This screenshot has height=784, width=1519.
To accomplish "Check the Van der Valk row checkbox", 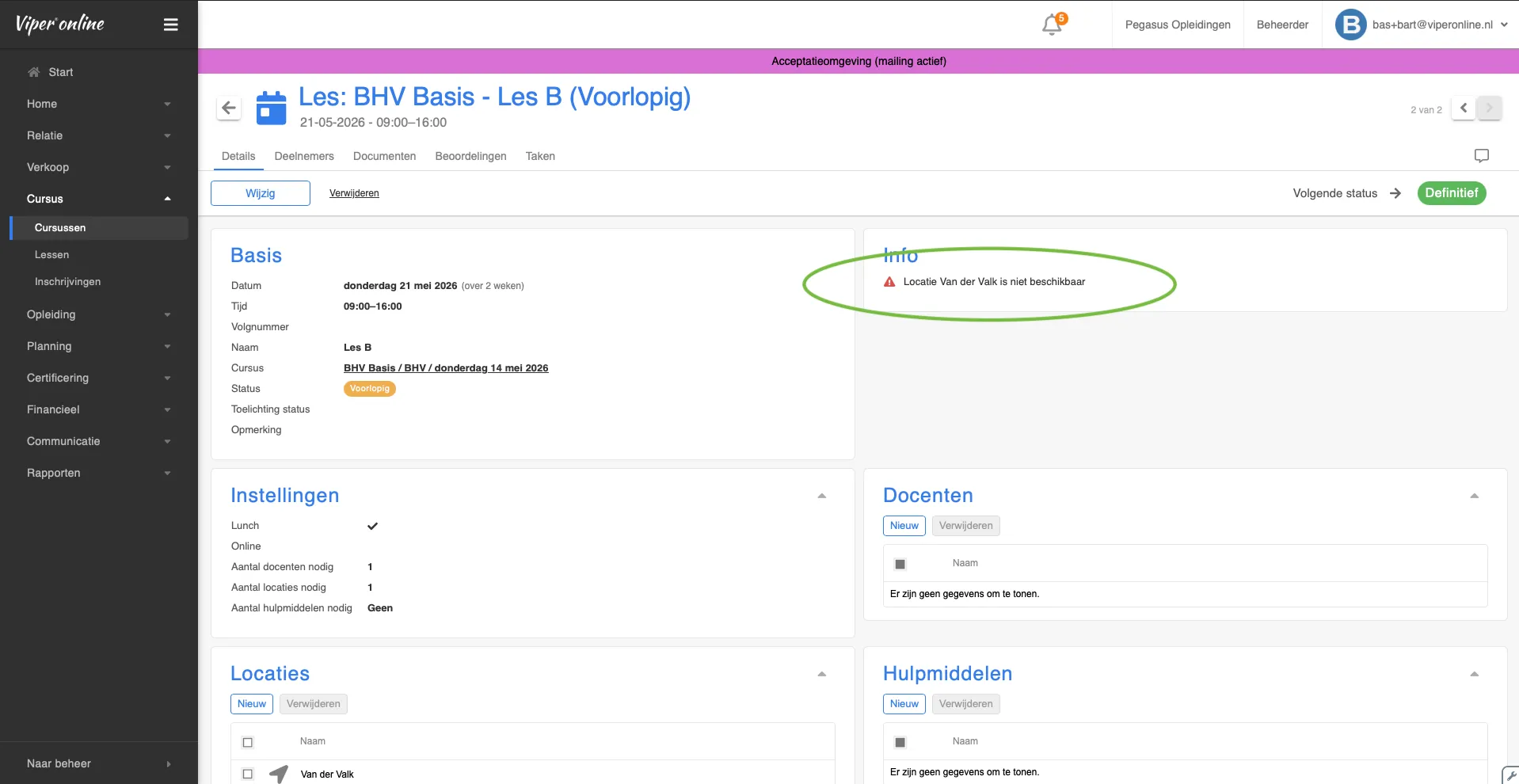I will 248,774.
